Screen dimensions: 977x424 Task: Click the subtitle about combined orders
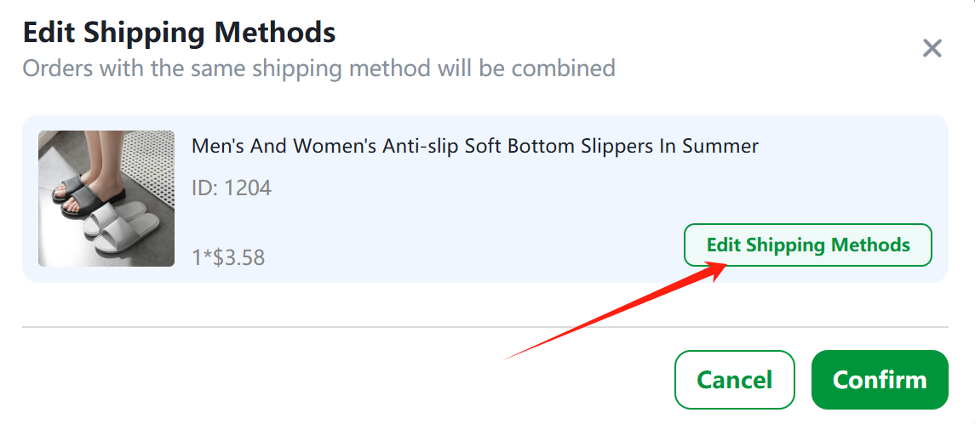tap(319, 67)
